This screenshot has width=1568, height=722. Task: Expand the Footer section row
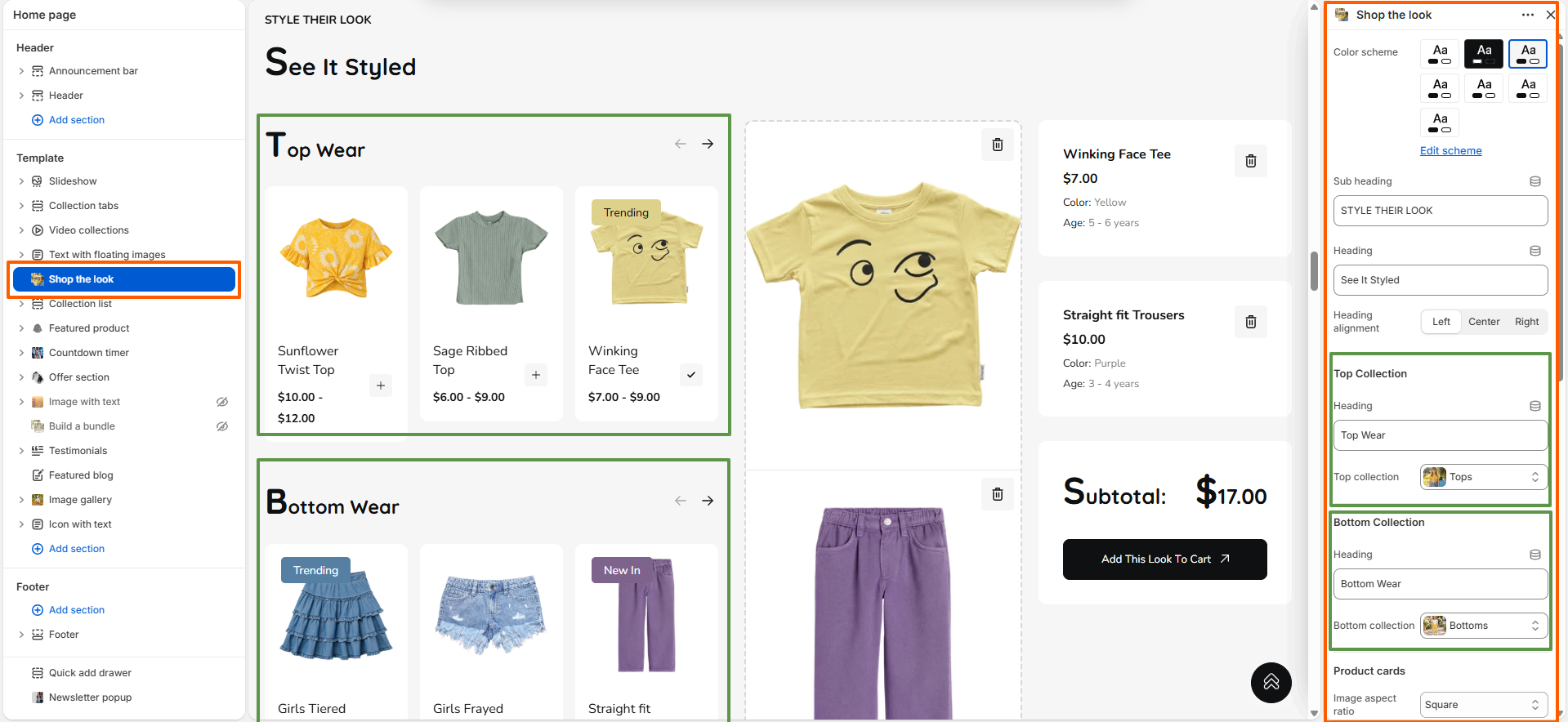click(21, 635)
